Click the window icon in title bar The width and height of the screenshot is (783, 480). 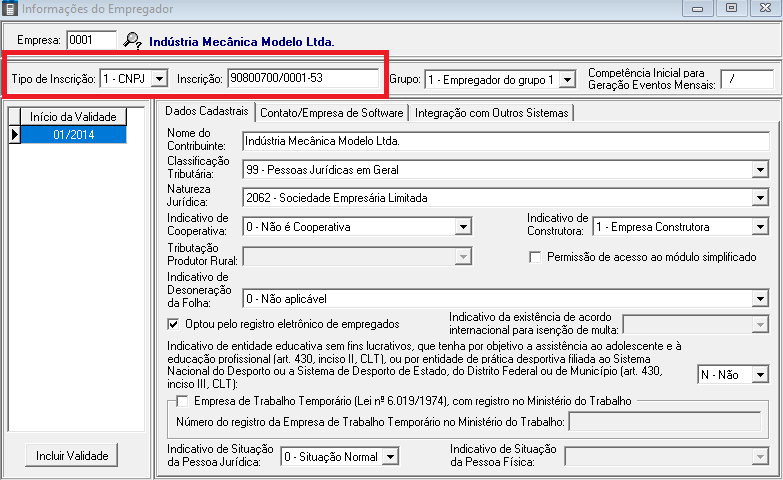click(10, 9)
